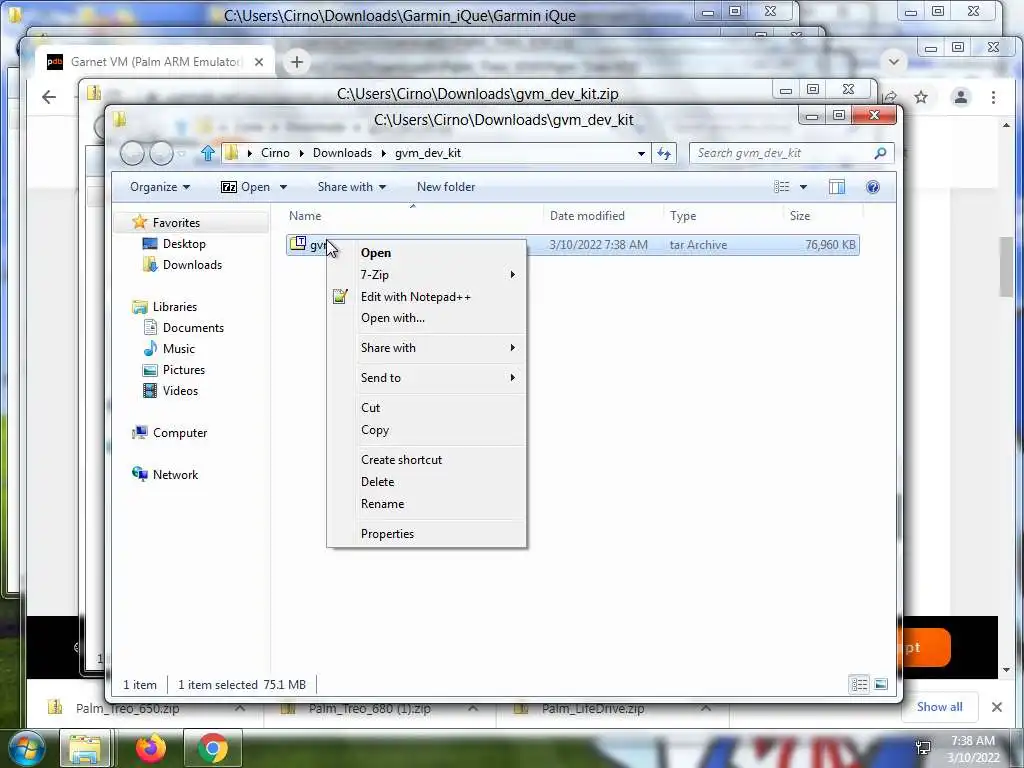Image resolution: width=1024 pixels, height=768 pixels.
Task: Click Cirno in the address breadcrumb
Action: click(x=275, y=153)
